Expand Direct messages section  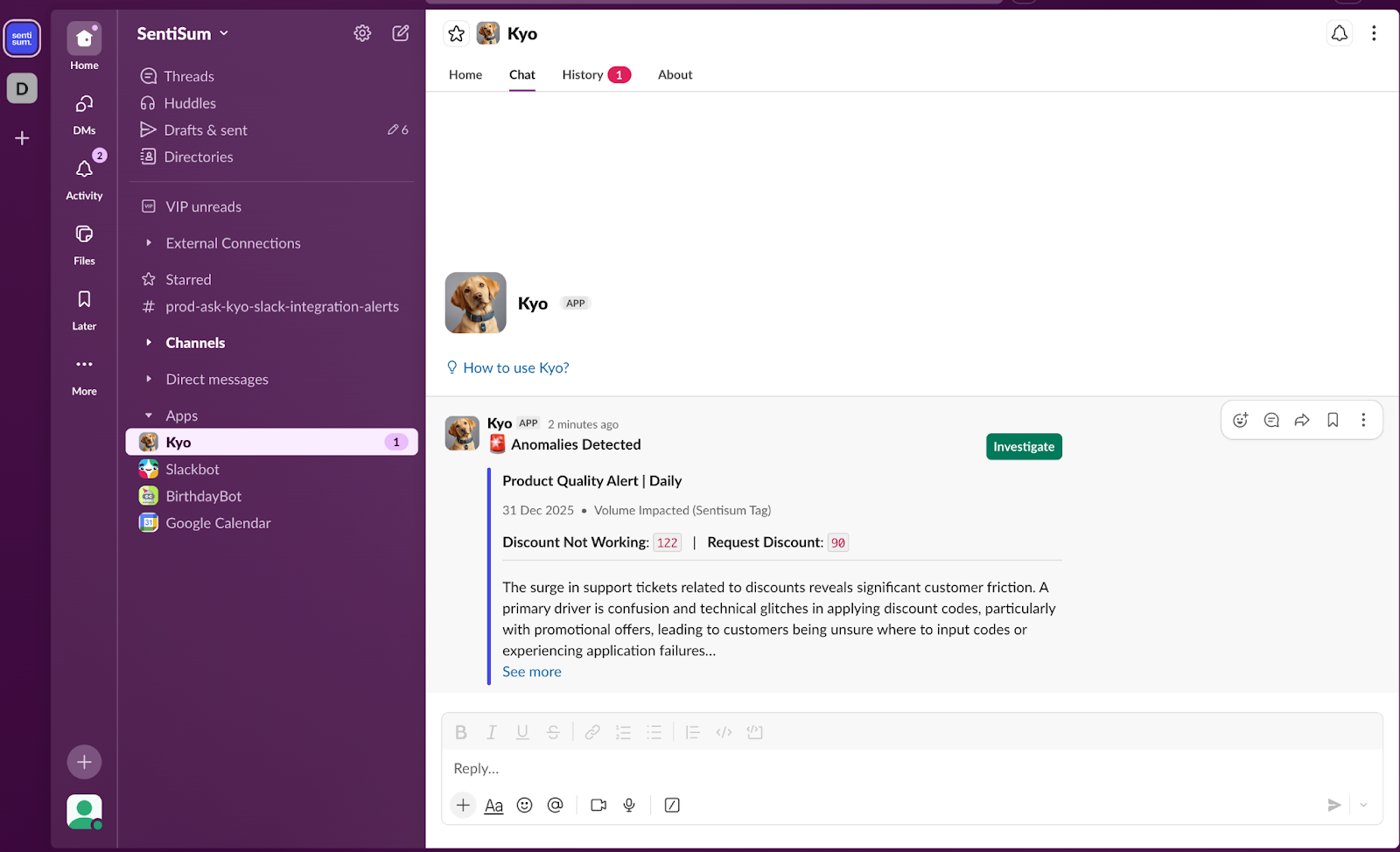click(149, 379)
